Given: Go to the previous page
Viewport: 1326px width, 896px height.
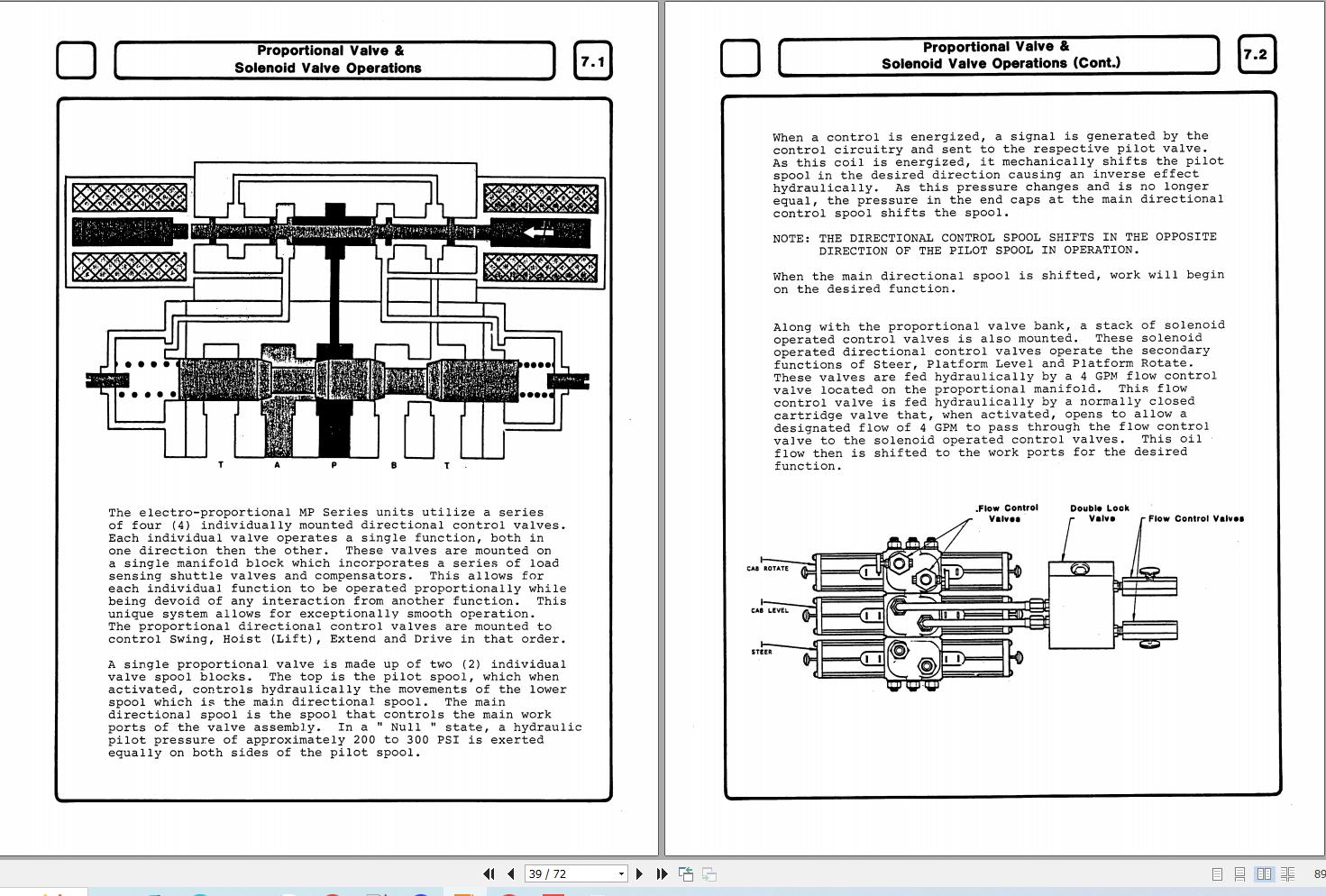Looking at the screenshot, I should point(511,873).
